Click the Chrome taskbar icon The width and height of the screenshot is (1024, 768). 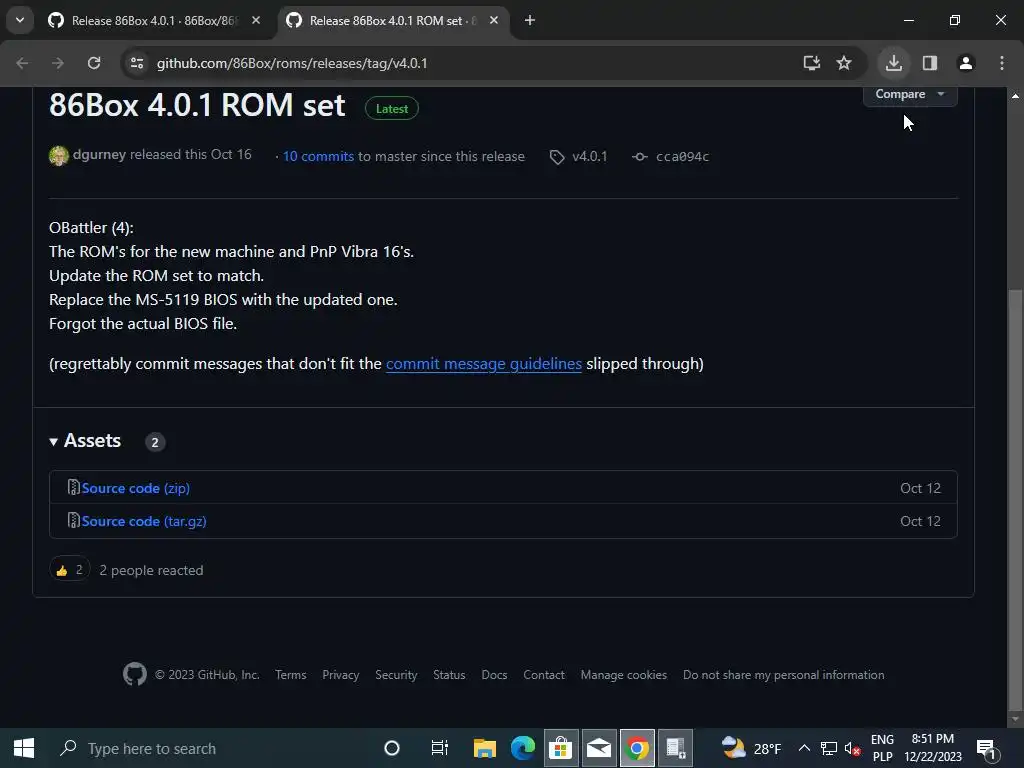[x=637, y=748]
